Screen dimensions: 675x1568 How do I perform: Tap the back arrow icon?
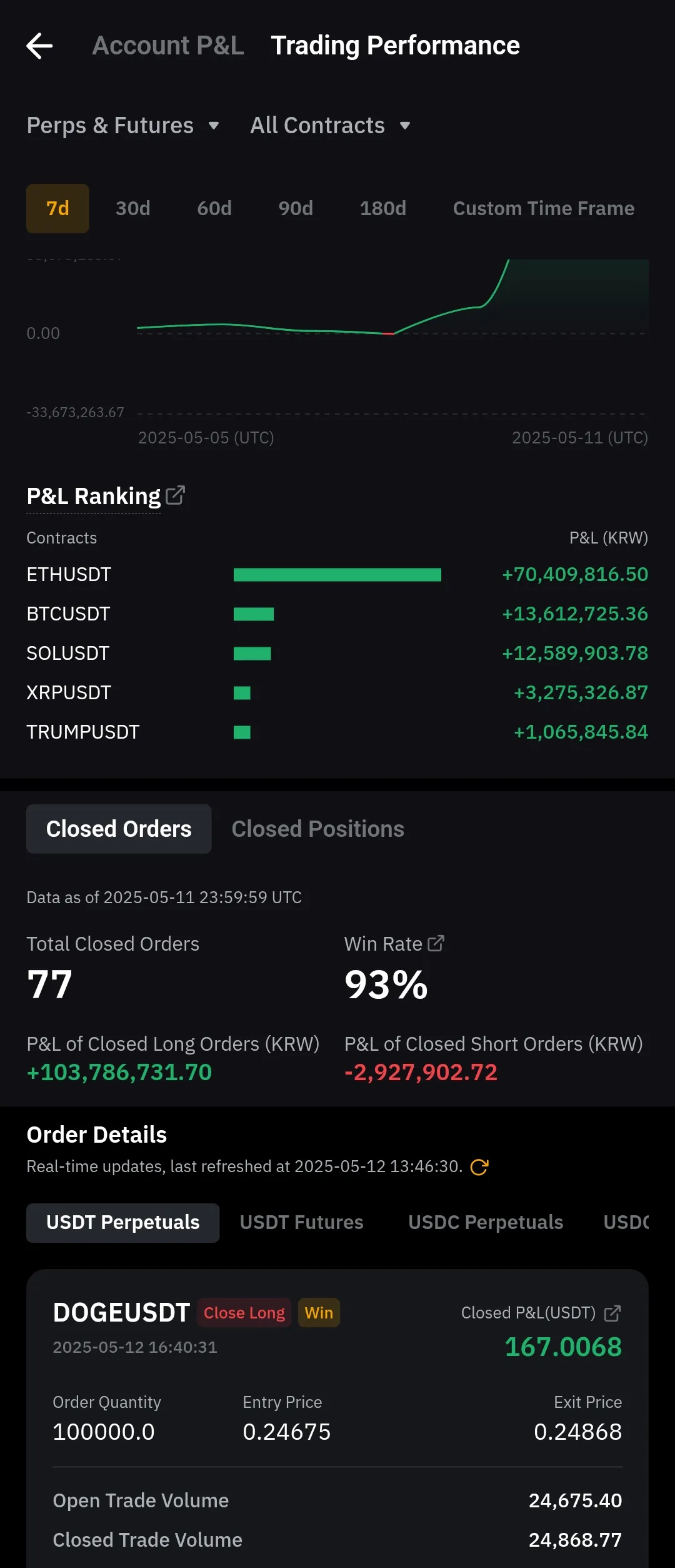(39, 46)
